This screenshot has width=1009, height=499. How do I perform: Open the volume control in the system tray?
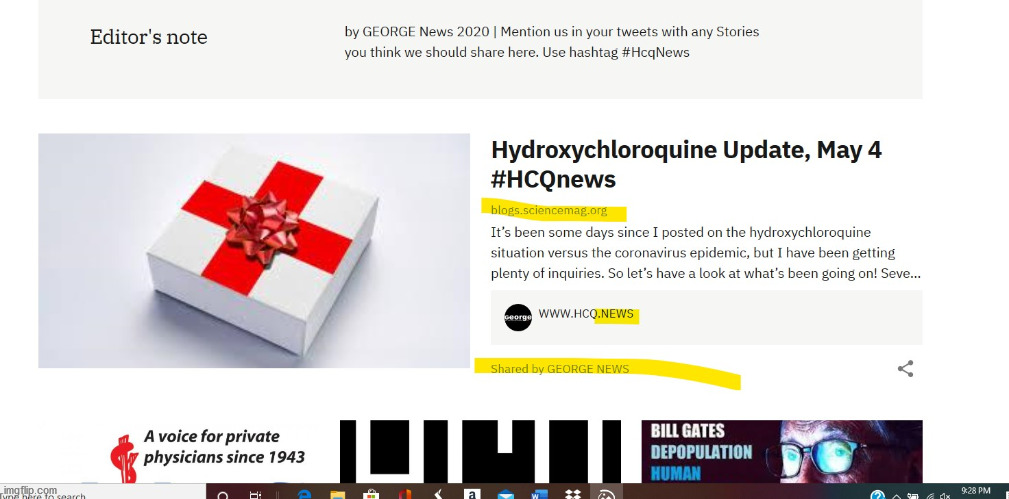[x=945, y=496]
